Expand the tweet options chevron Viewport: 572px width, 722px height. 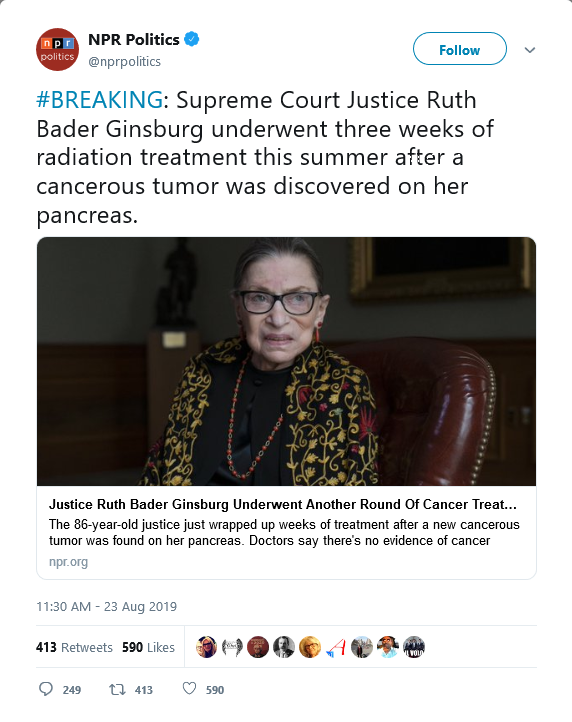click(x=530, y=50)
